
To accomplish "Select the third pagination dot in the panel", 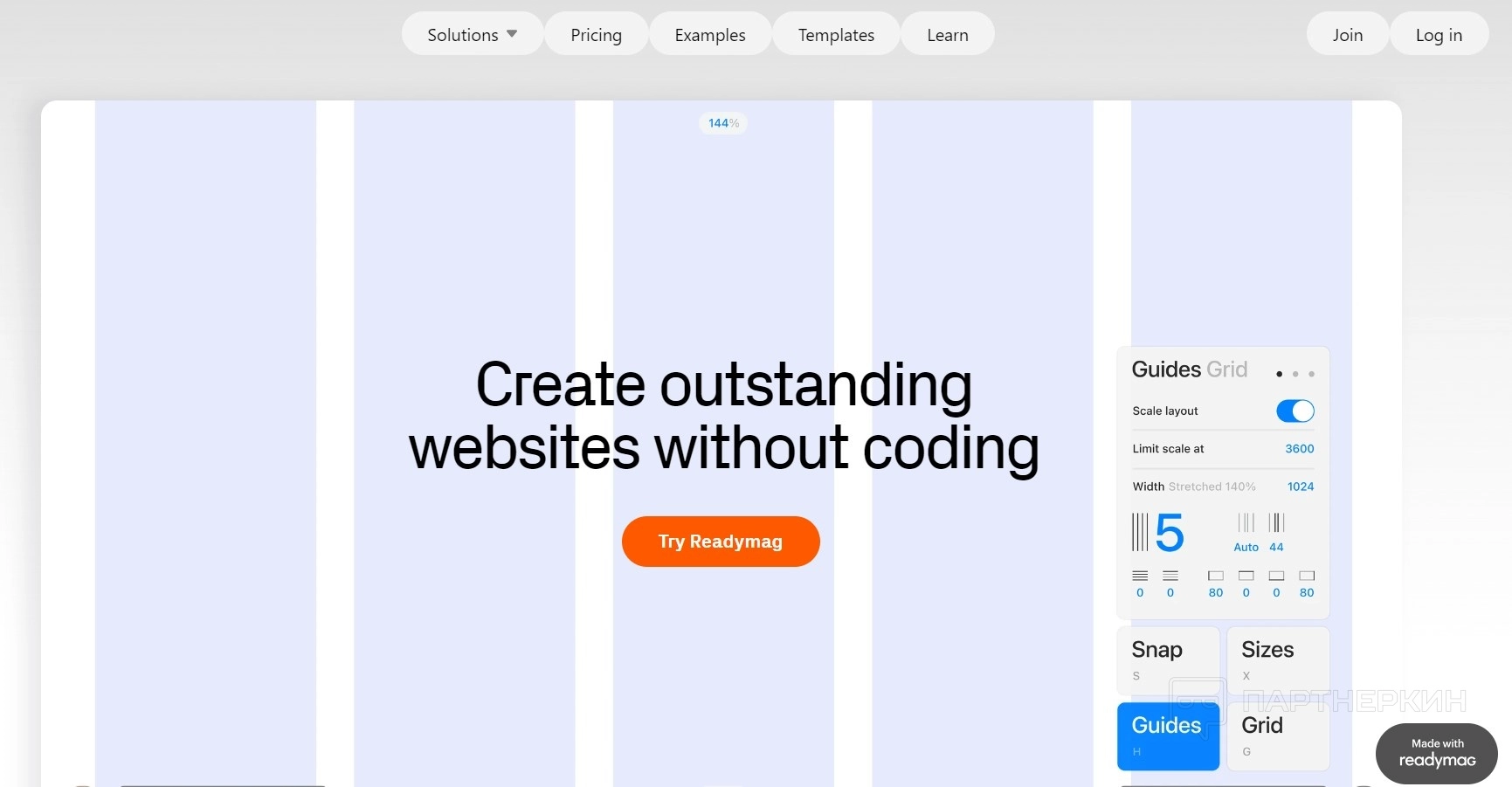I will 1311,374.
